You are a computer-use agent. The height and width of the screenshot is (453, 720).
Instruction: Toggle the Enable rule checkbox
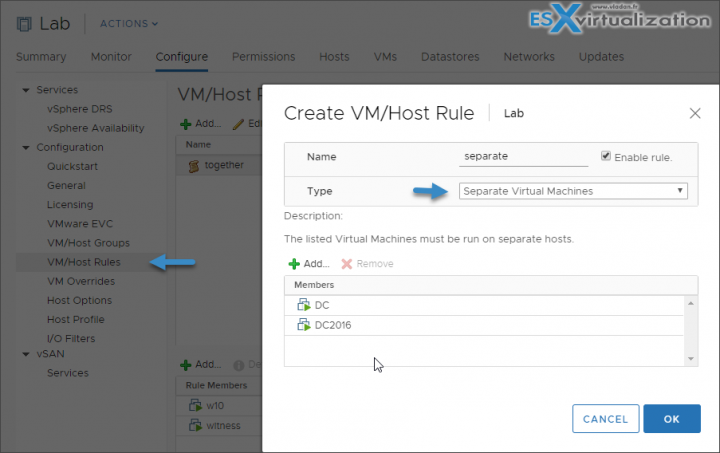pyautogui.click(x=606, y=157)
